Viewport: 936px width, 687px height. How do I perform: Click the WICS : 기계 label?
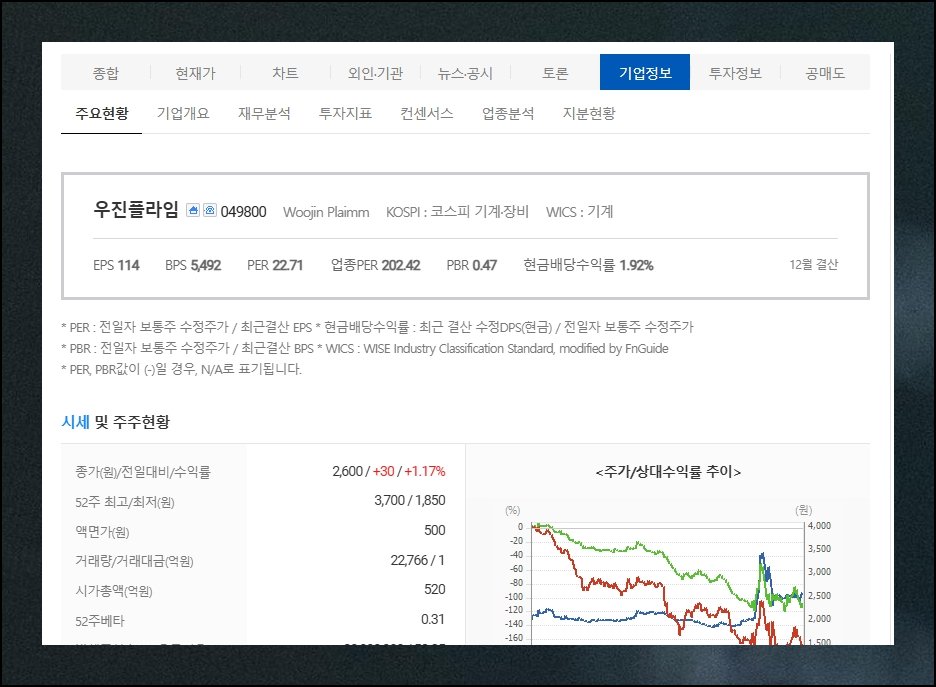[x=579, y=212]
